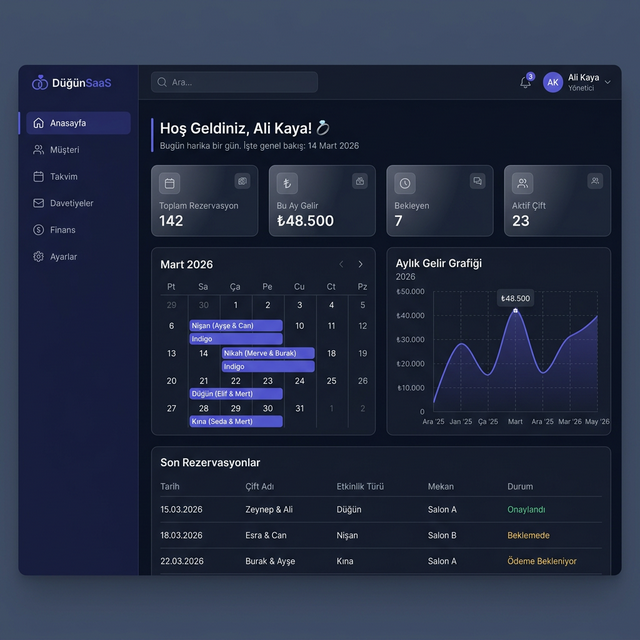Image resolution: width=640 pixels, height=640 pixels.
Task: Open the Düğün (Elif & Mert) event
Action: click(x=236, y=393)
